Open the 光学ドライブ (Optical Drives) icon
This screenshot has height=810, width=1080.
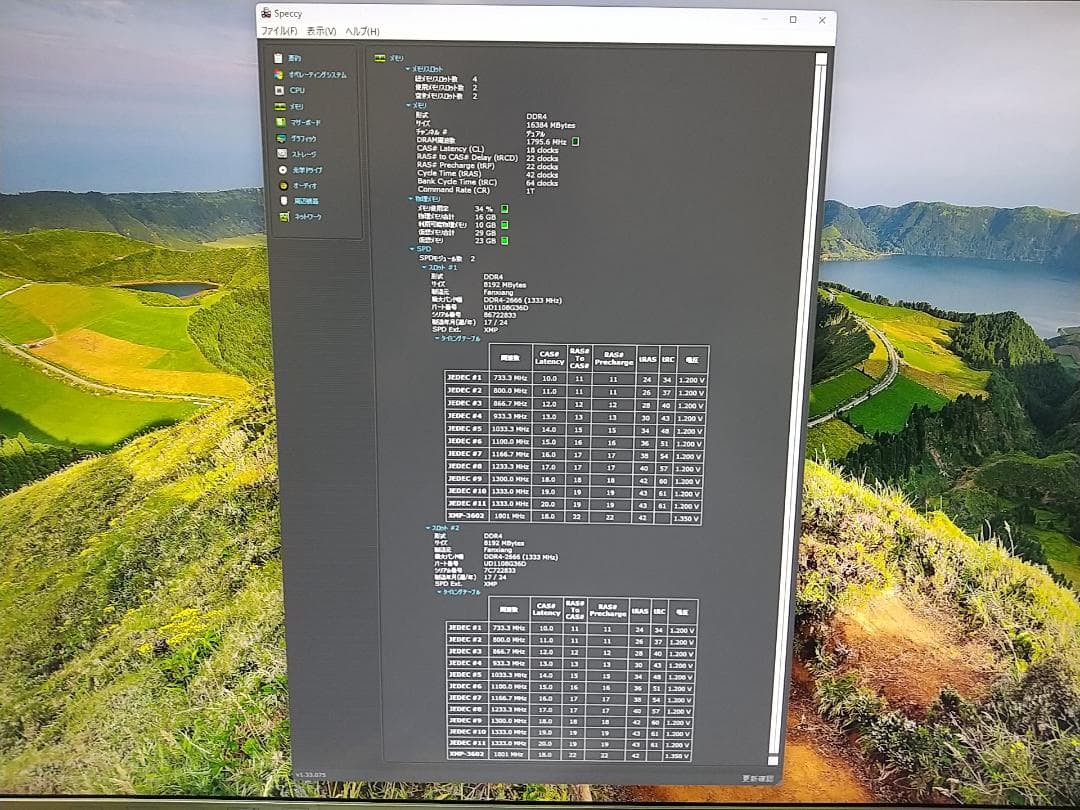(283, 170)
